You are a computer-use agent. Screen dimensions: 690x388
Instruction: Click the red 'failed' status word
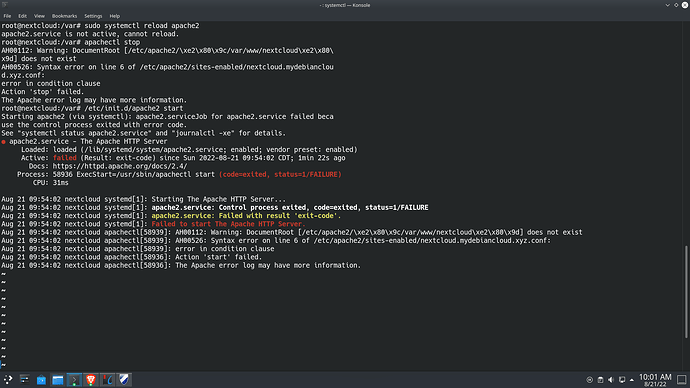pyautogui.click(x=65, y=158)
